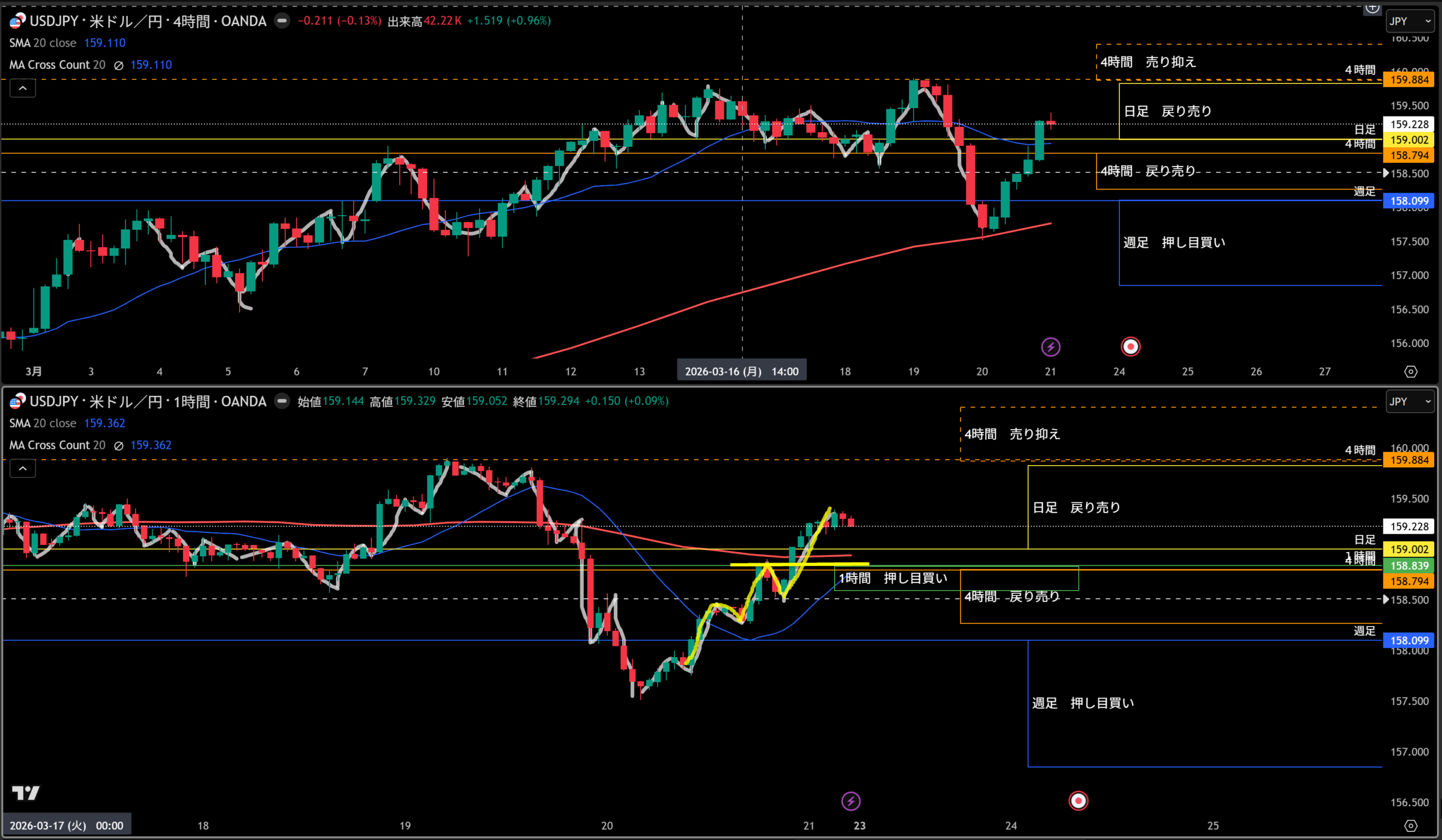This screenshot has height=840, width=1442.
Task: Select the USDJPY 1時間 symbol title
Action: click(x=148, y=401)
